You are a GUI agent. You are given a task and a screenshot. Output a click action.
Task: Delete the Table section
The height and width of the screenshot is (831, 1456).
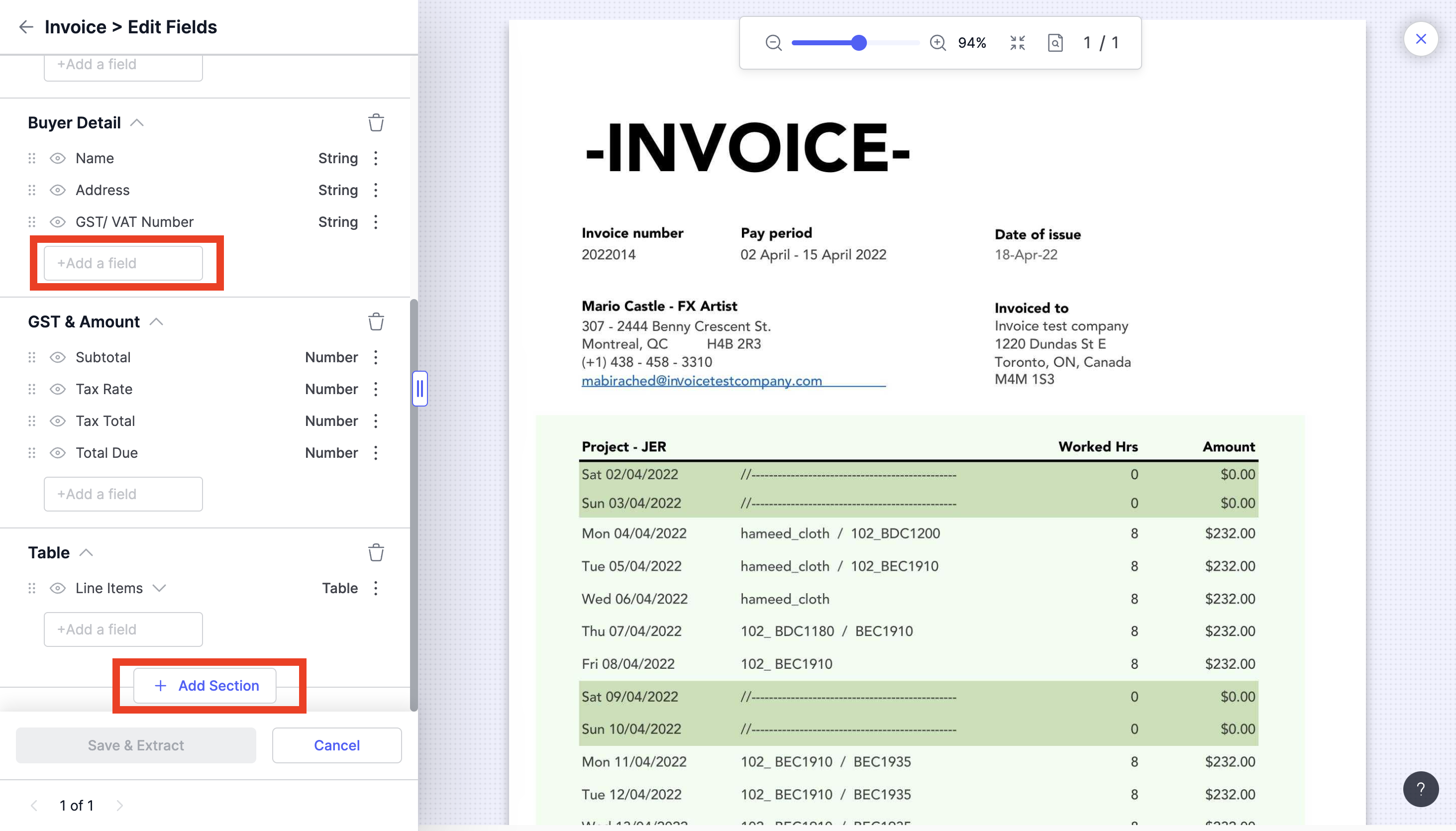coord(376,552)
